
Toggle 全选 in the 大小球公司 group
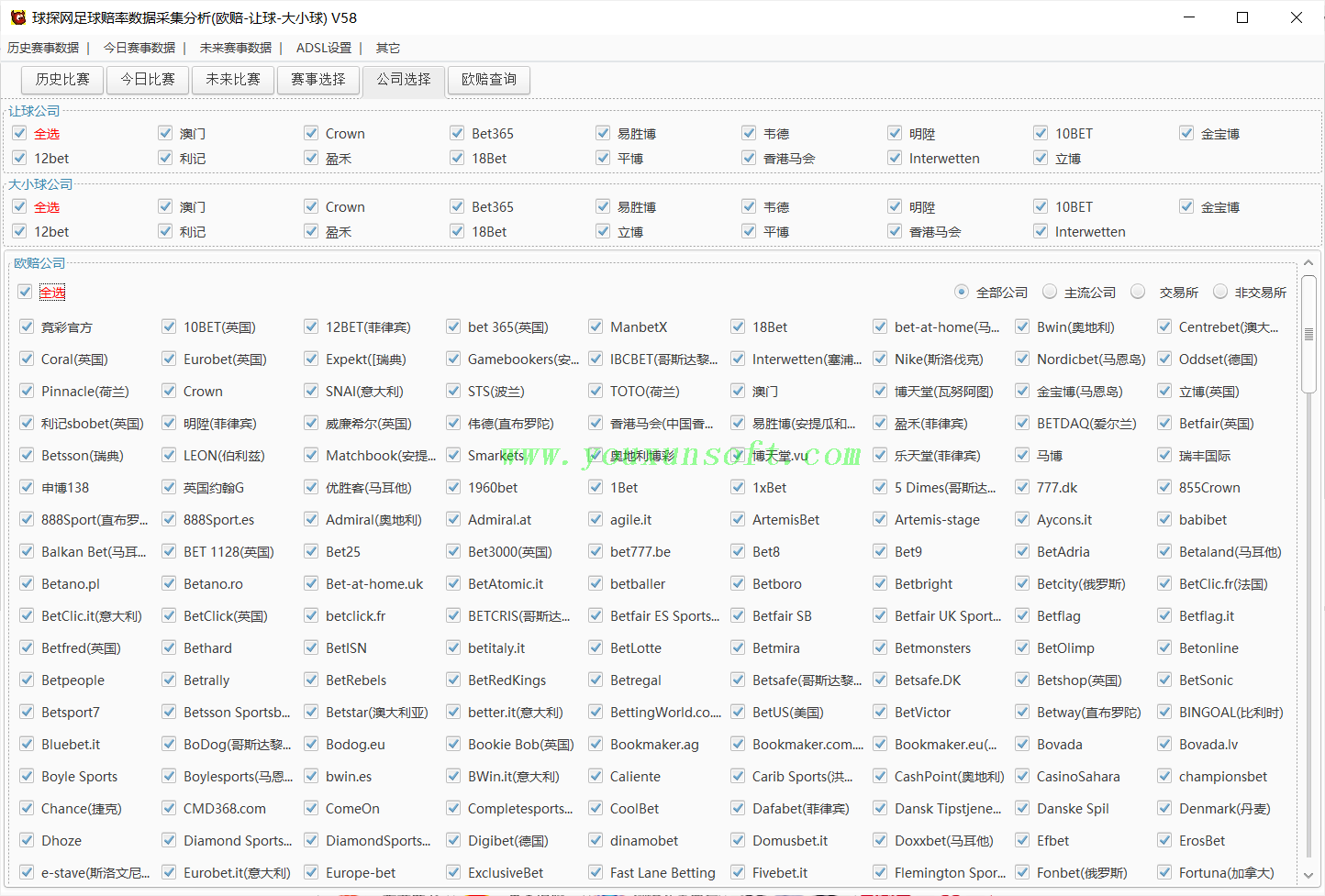19,206
